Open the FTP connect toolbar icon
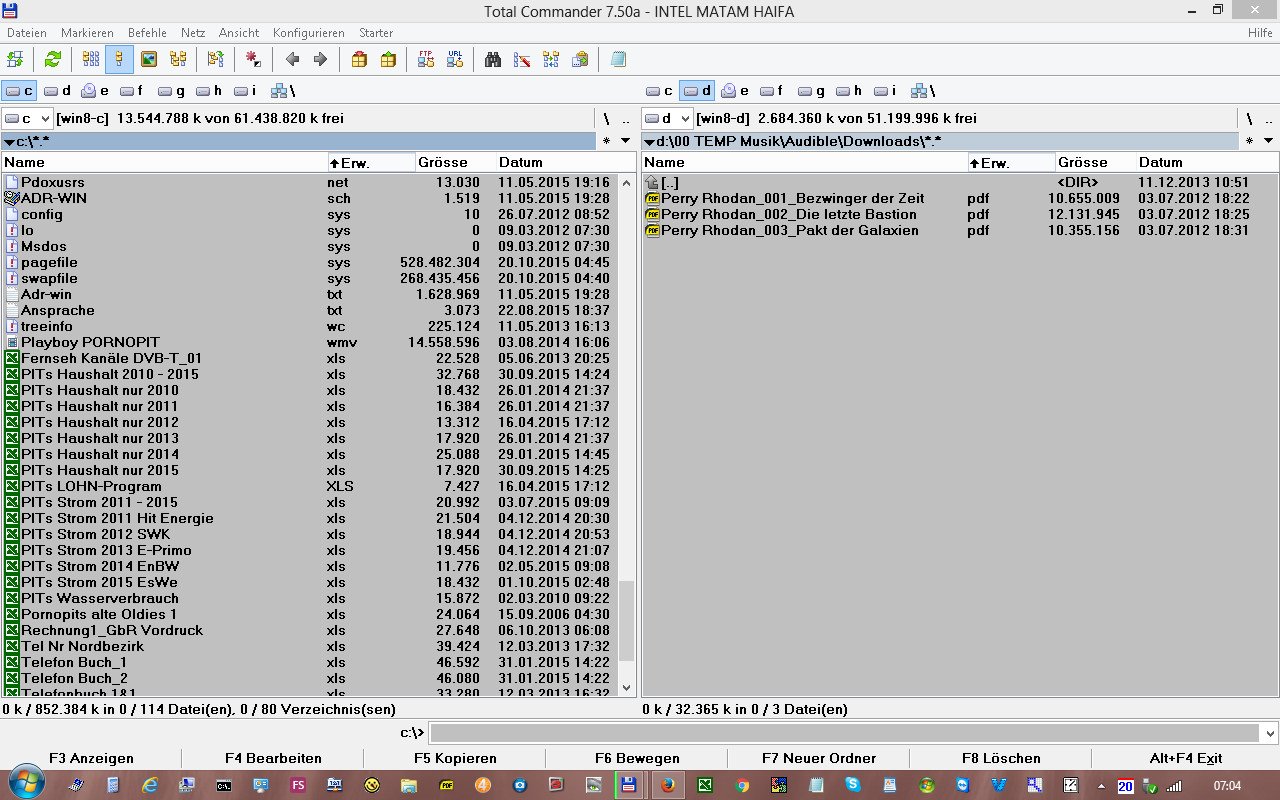 point(426,59)
